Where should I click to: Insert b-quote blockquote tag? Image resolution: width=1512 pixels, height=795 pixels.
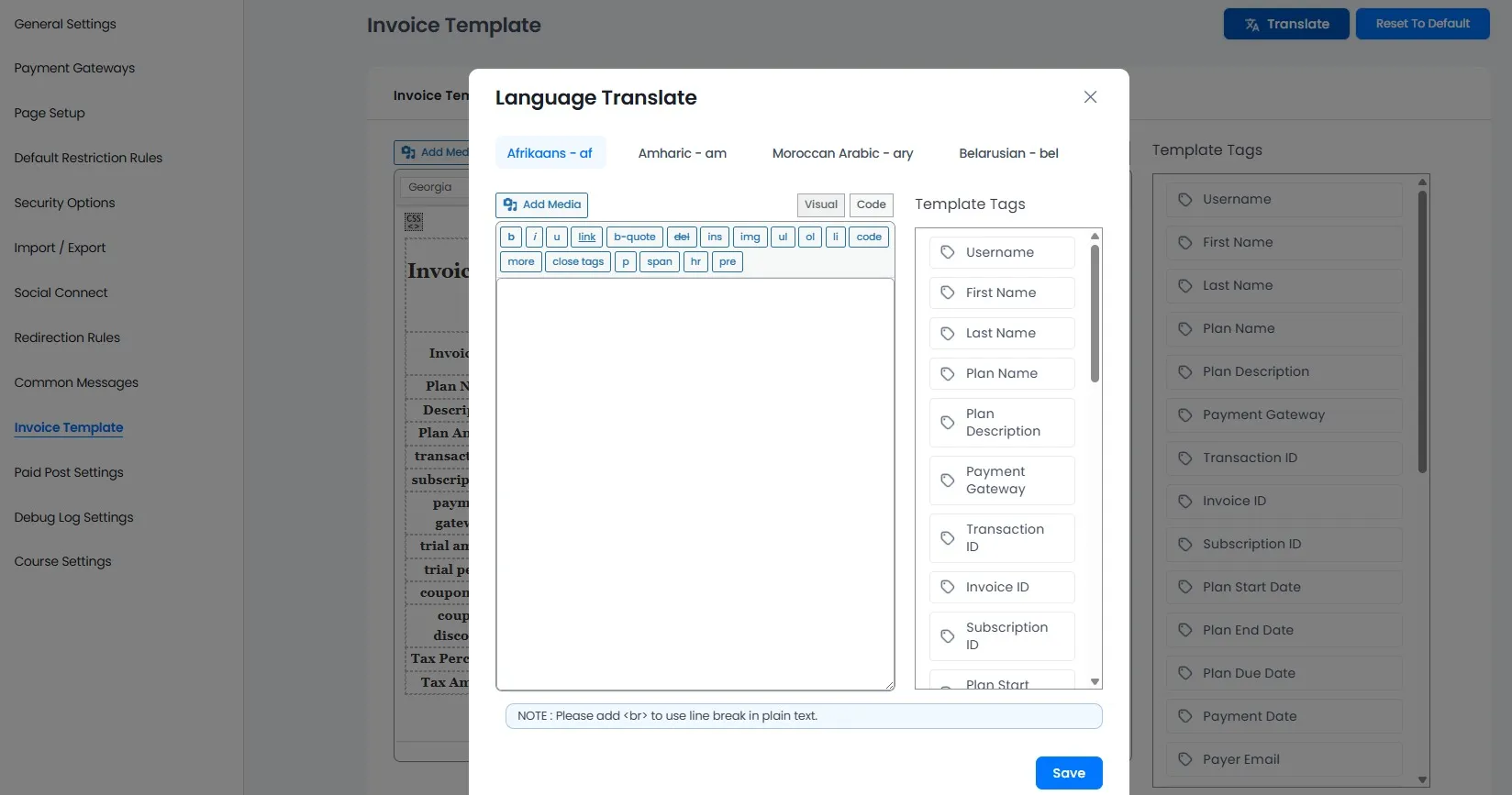[x=635, y=237]
